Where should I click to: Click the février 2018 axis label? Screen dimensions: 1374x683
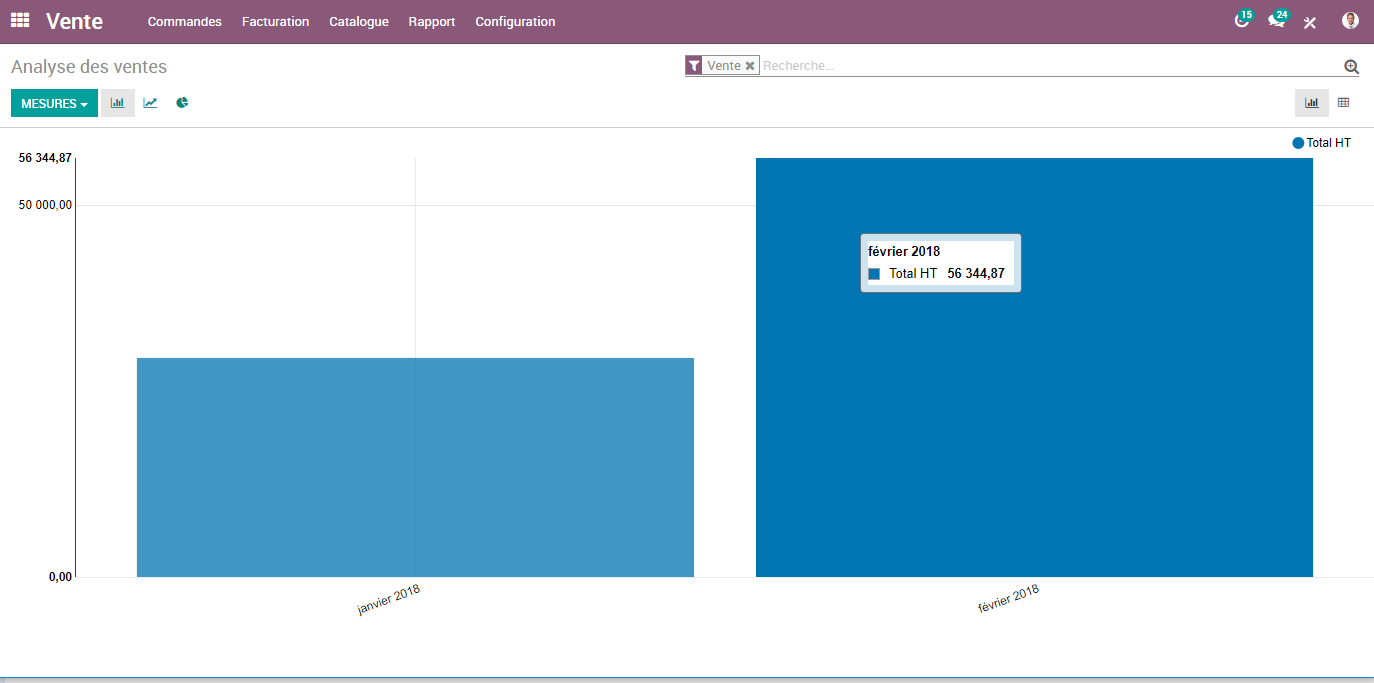(x=1008, y=600)
